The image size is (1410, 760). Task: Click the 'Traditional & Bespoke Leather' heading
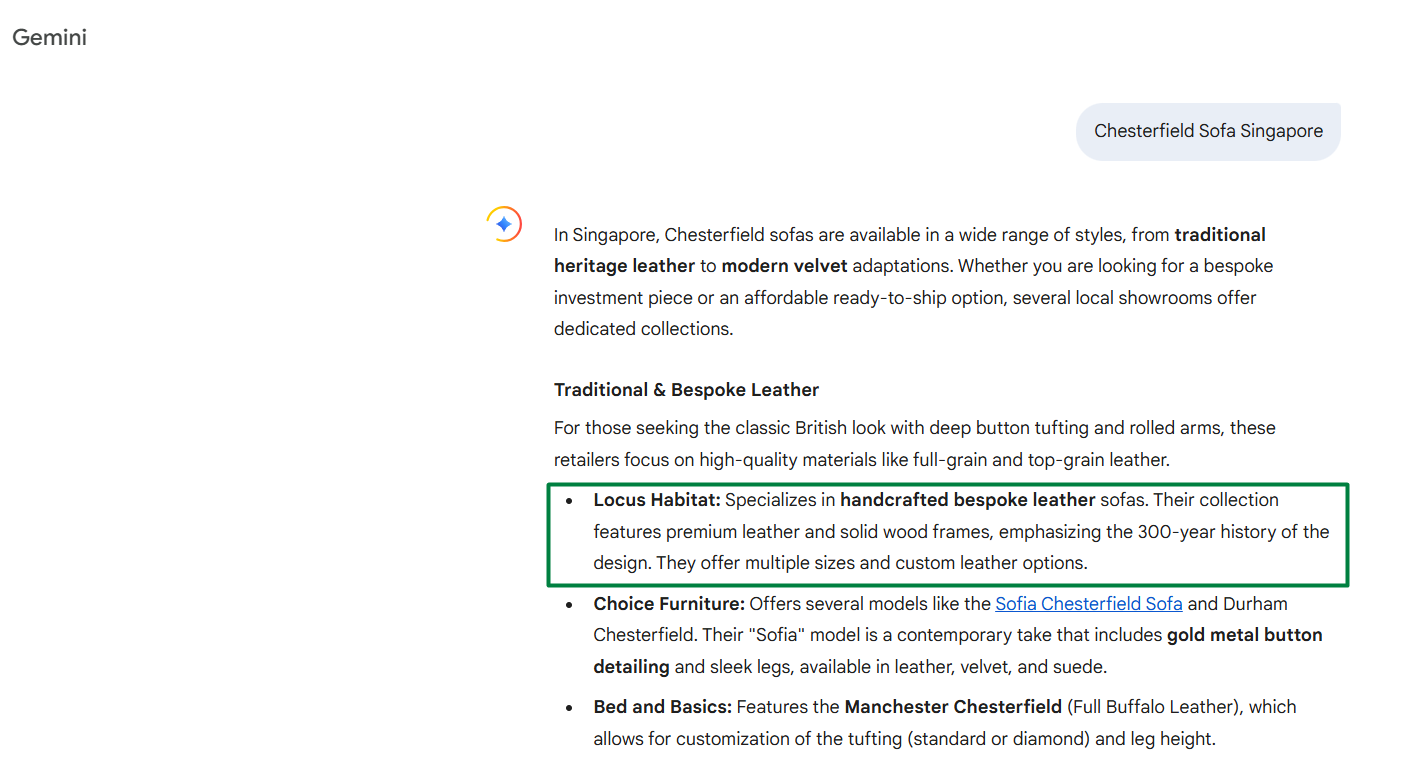point(686,390)
